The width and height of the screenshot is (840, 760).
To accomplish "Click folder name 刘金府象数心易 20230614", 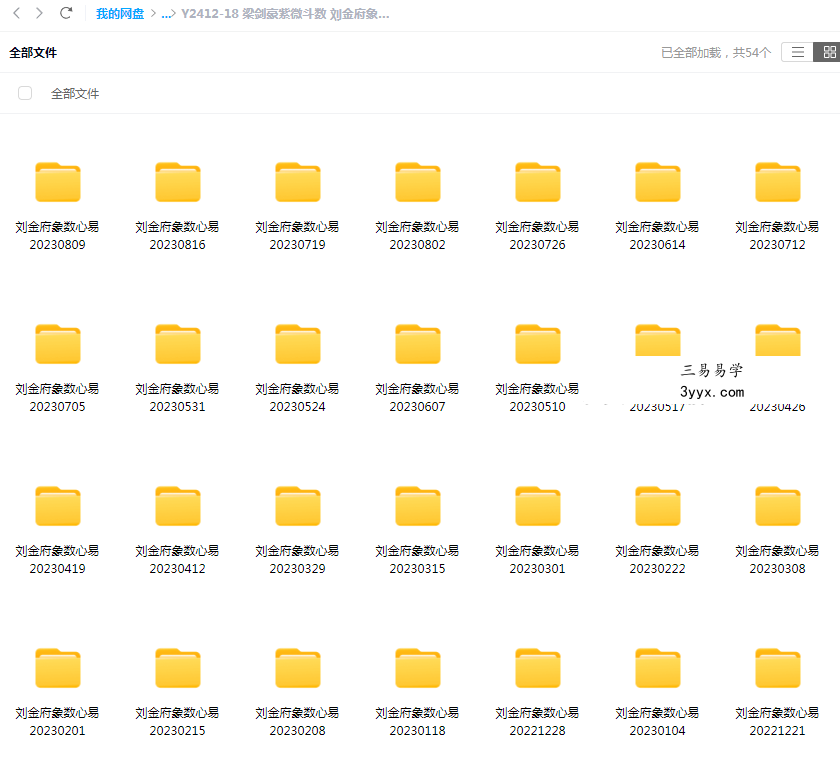I will click(657, 236).
